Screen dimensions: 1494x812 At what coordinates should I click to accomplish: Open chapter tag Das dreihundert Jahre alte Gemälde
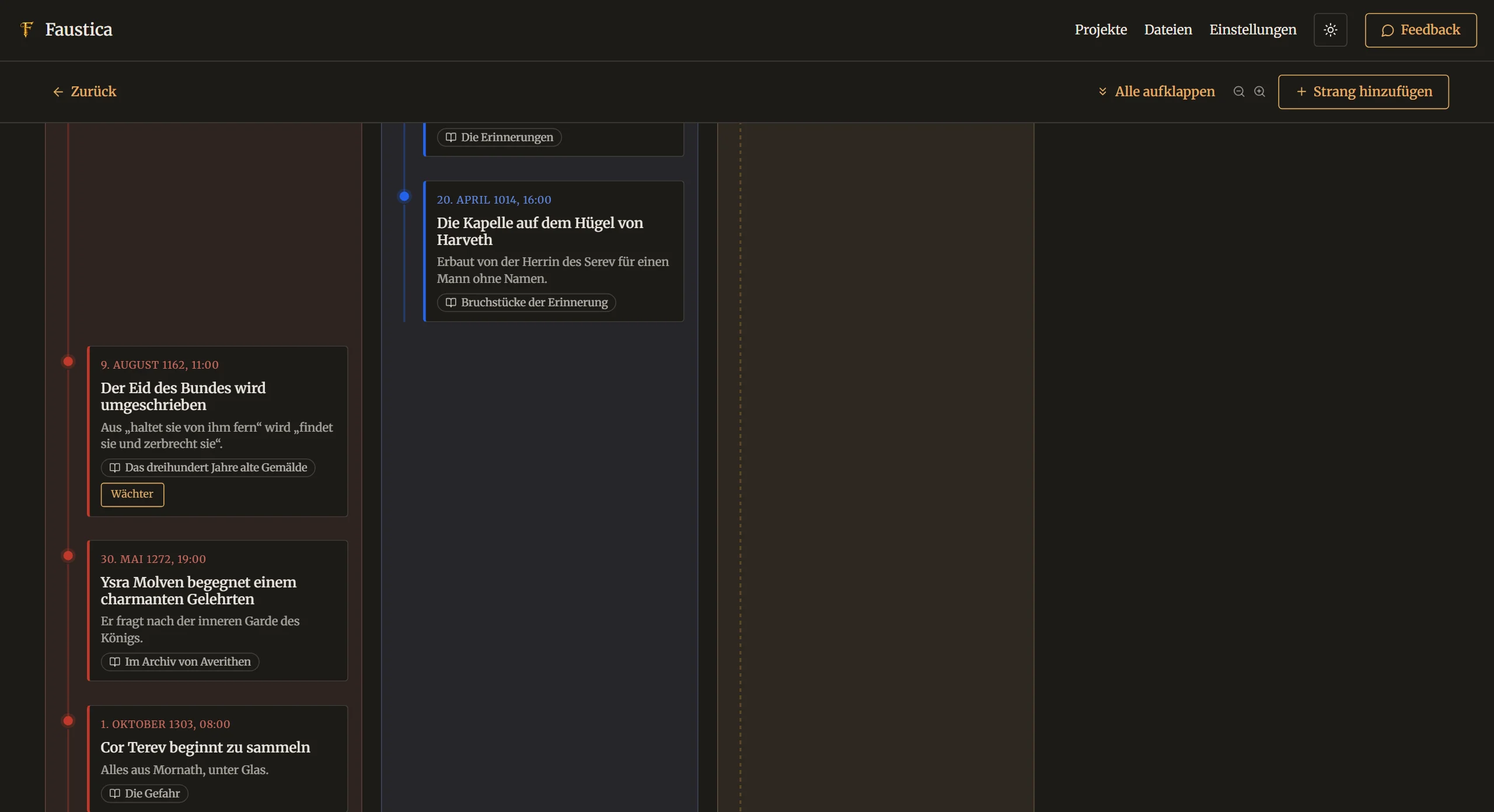208,467
